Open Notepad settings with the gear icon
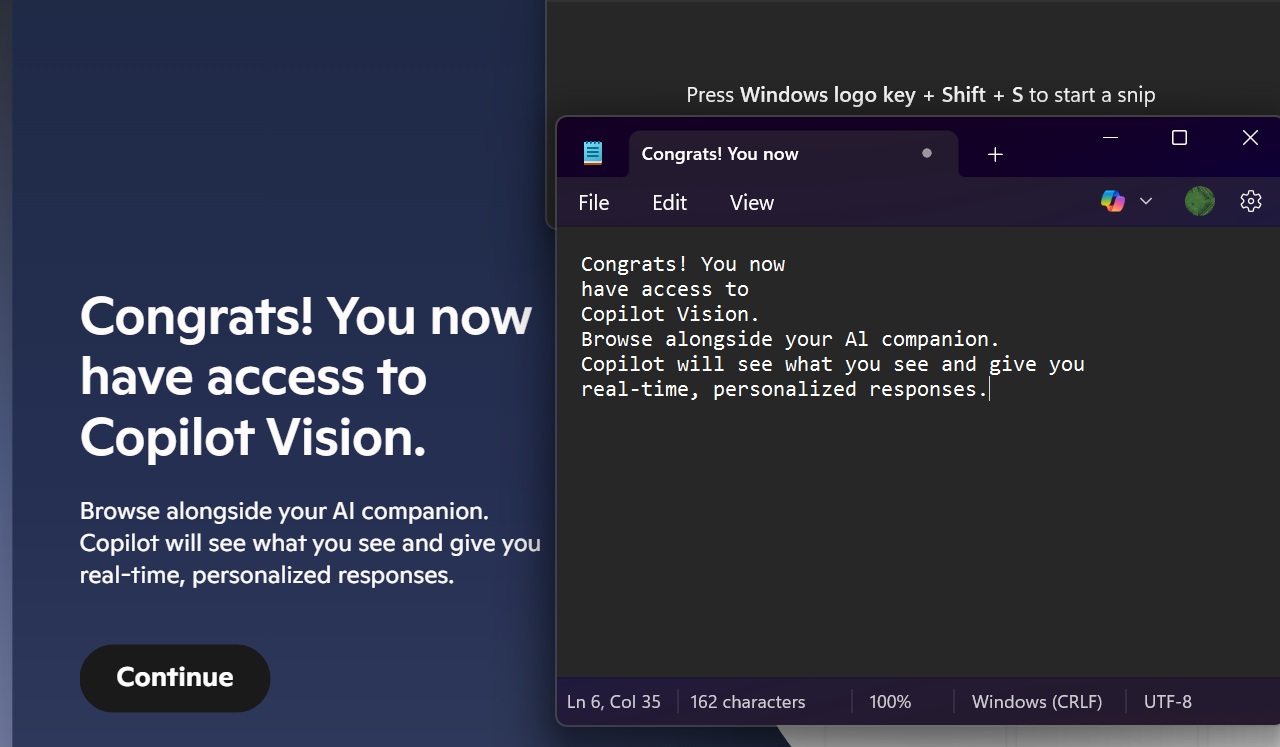The height and width of the screenshot is (747, 1280). pos(1250,201)
